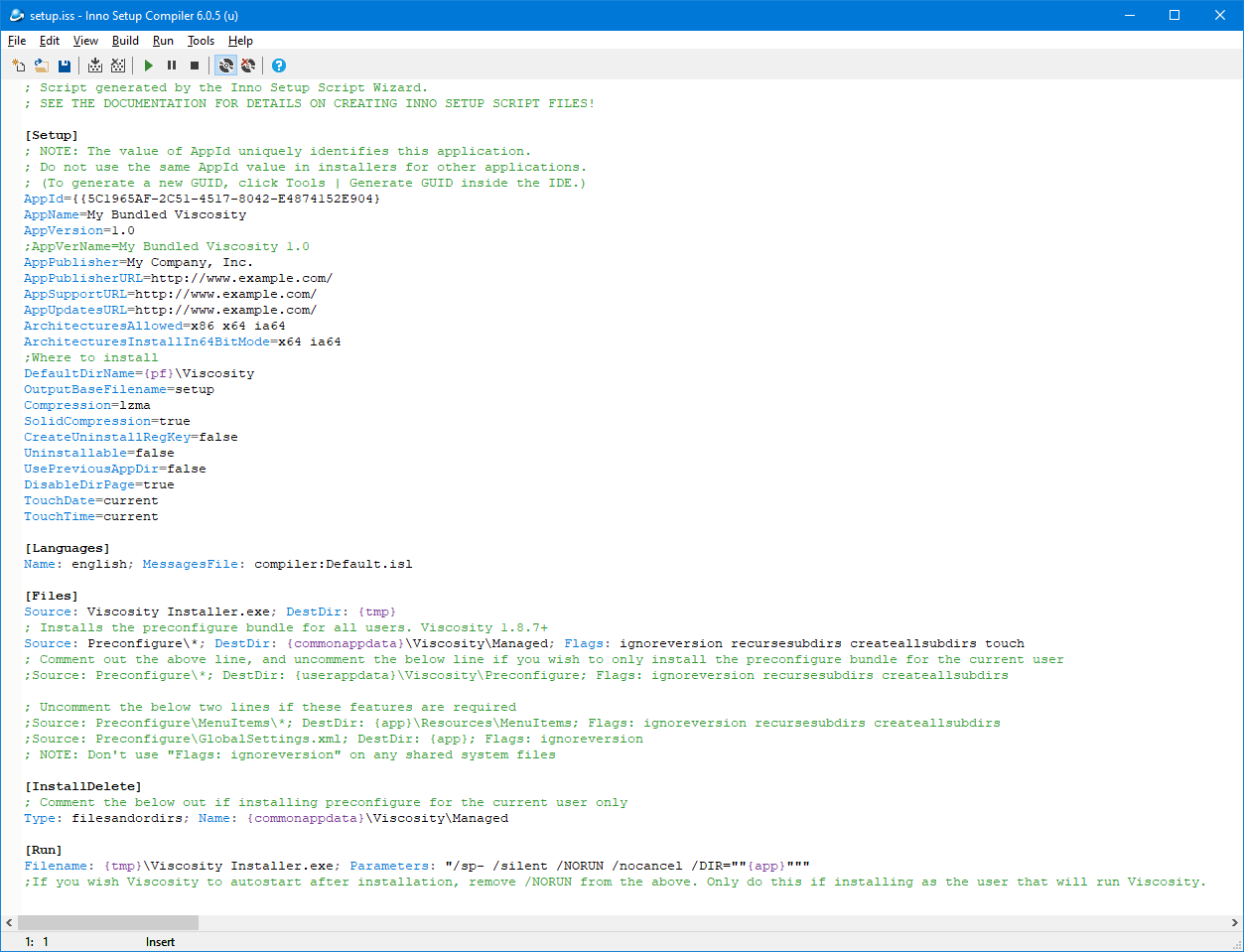Click the horizontal scrollbar thumb
The height and width of the screenshot is (952, 1244).
point(108,923)
